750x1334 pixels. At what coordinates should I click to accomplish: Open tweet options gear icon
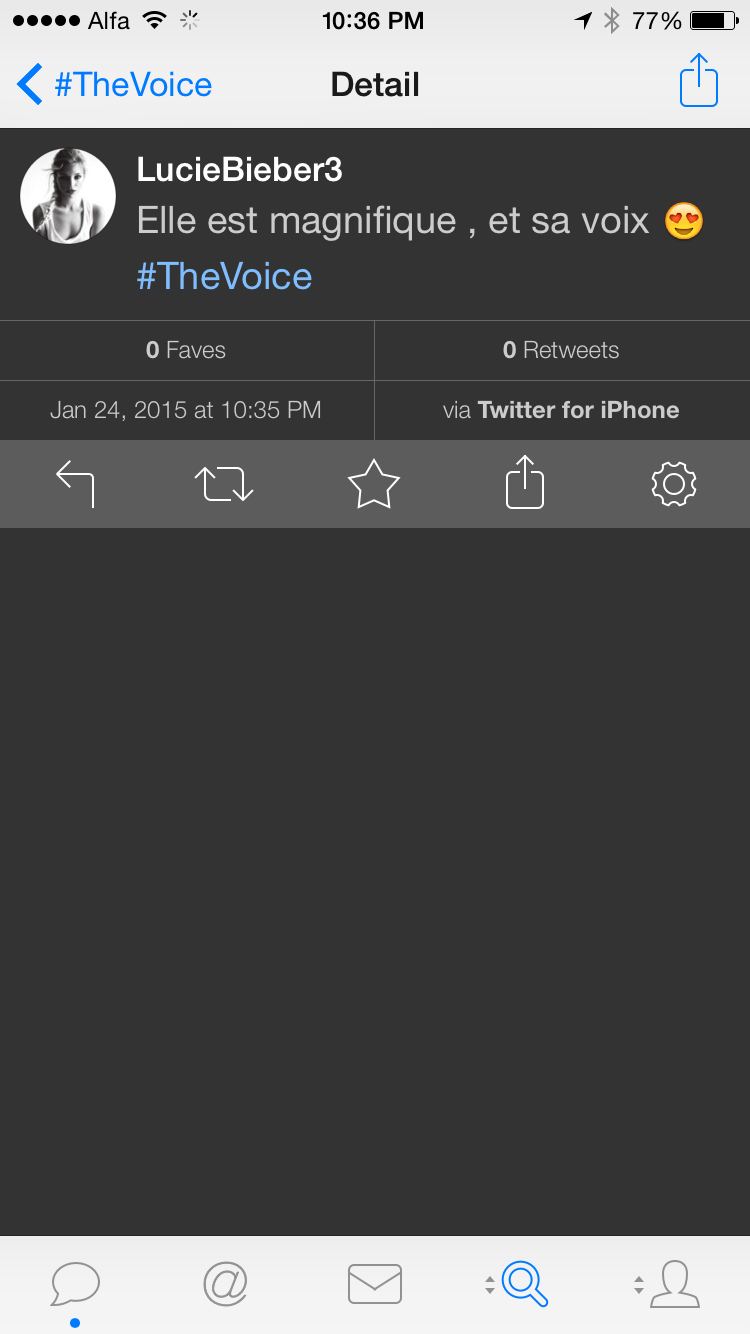(x=674, y=484)
